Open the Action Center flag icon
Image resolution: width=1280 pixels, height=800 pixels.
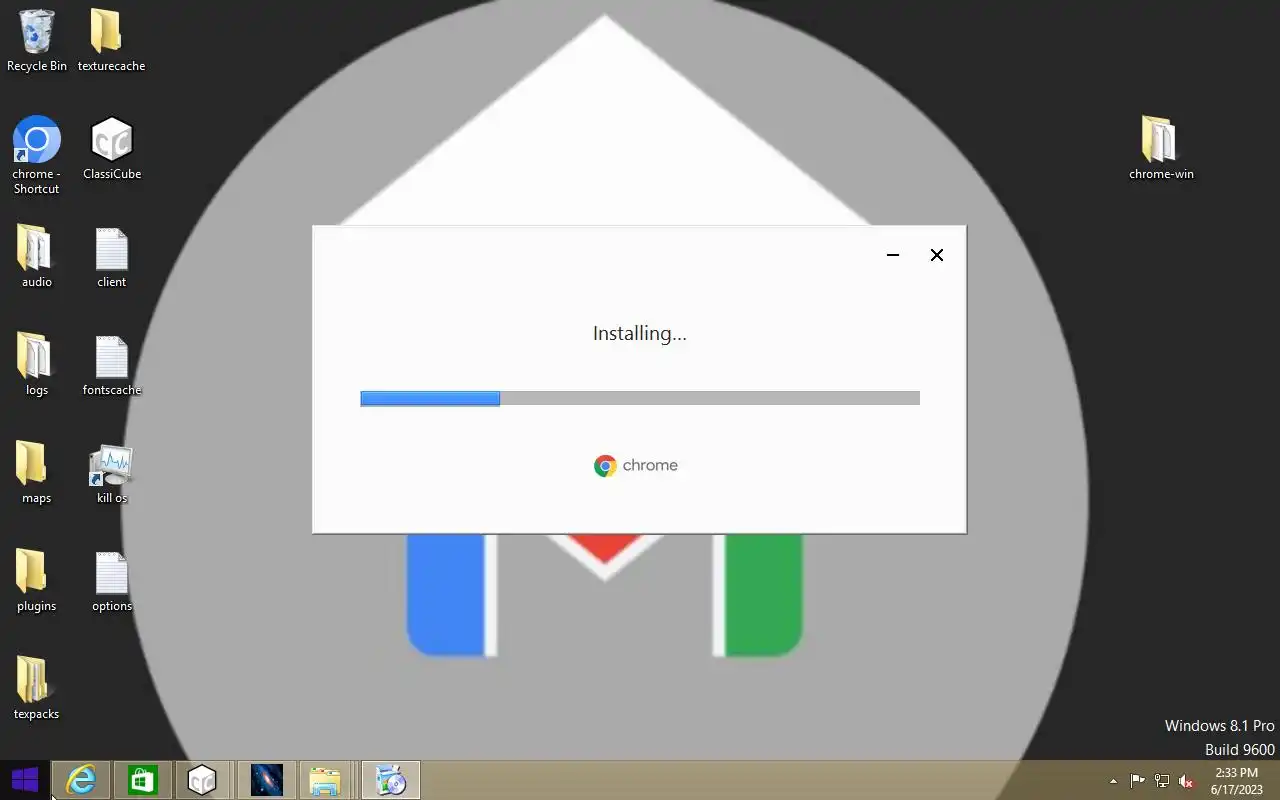pyautogui.click(x=1138, y=781)
